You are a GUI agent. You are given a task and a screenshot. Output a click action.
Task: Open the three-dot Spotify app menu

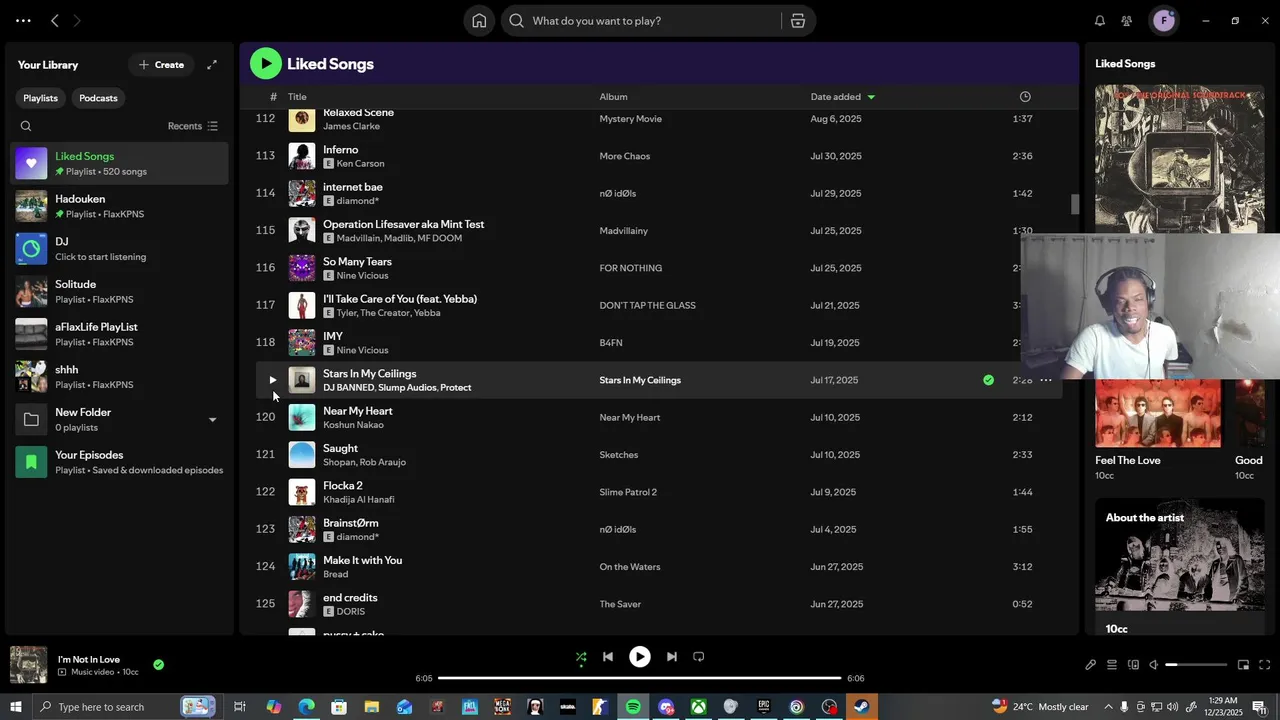(x=23, y=20)
